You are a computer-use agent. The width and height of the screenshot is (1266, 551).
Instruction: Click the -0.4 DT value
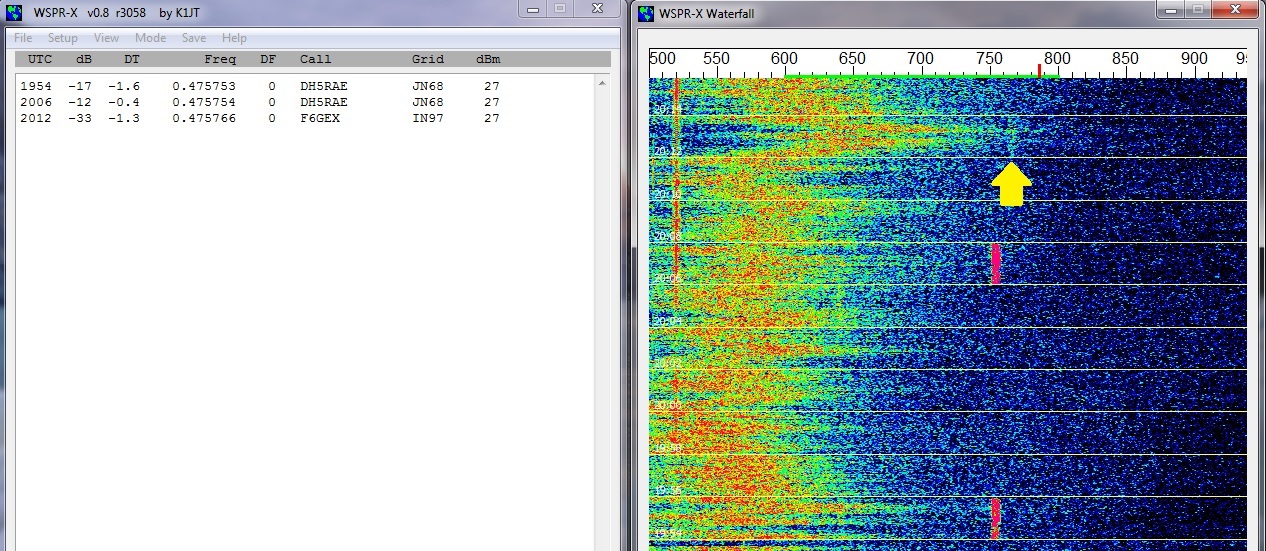(x=124, y=102)
